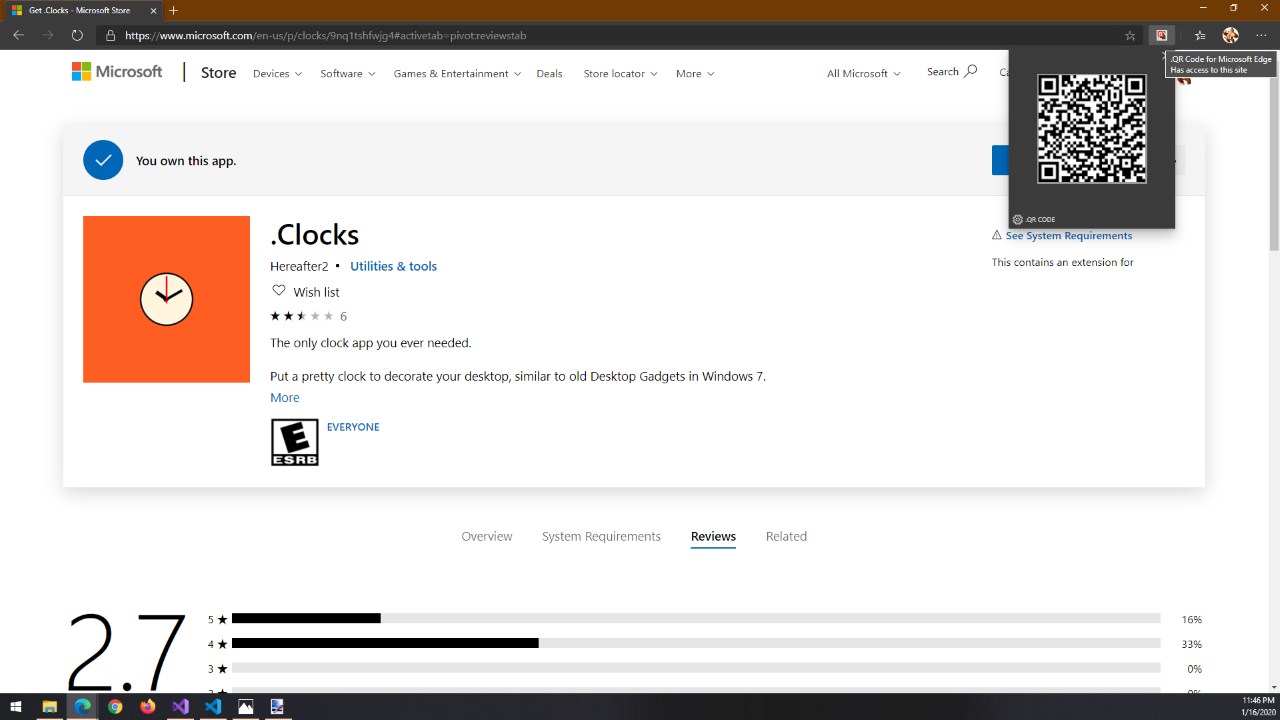The width and height of the screenshot is (1280, 720).
Task: Click the 5 star rating bar
Action: [x=696, y=619]
